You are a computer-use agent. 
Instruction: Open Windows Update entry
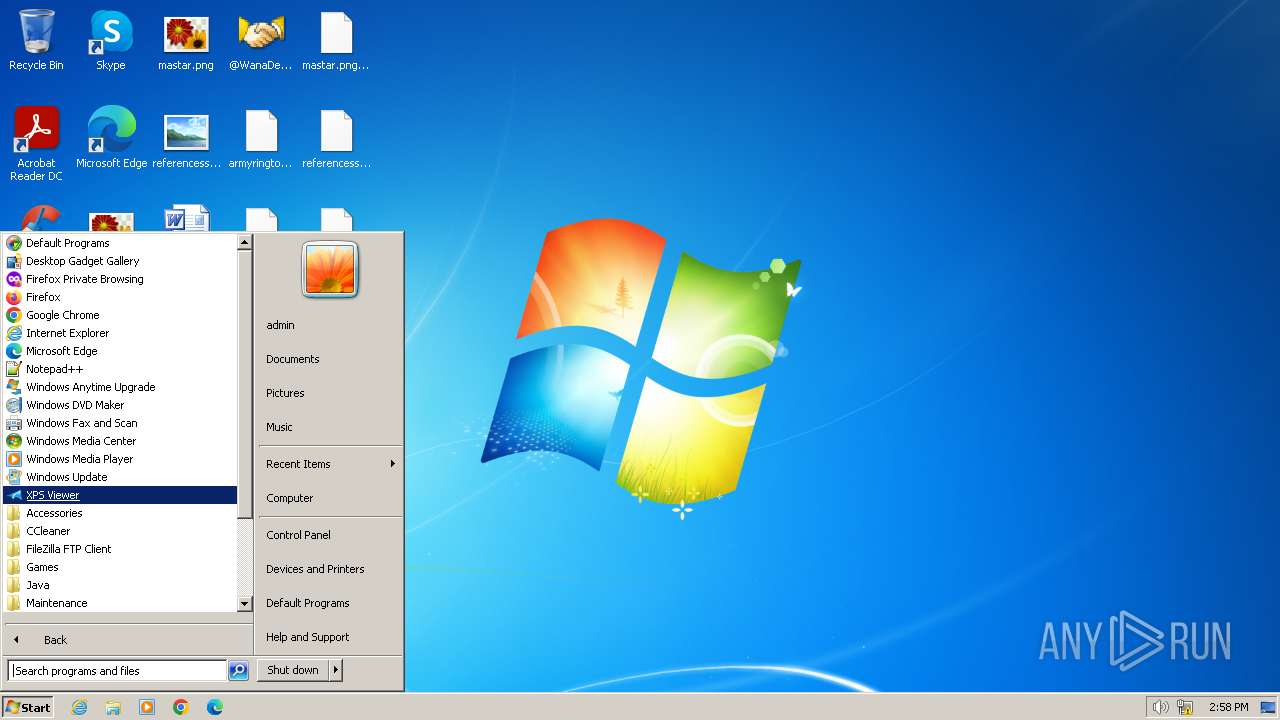[120, 477]
